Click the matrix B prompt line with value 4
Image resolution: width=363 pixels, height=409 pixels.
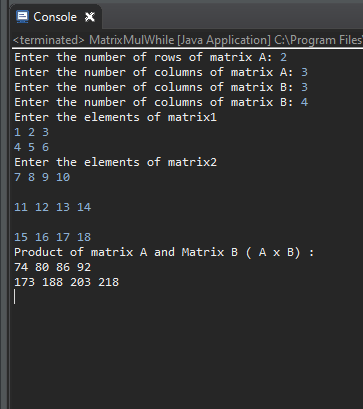point(161,102)
